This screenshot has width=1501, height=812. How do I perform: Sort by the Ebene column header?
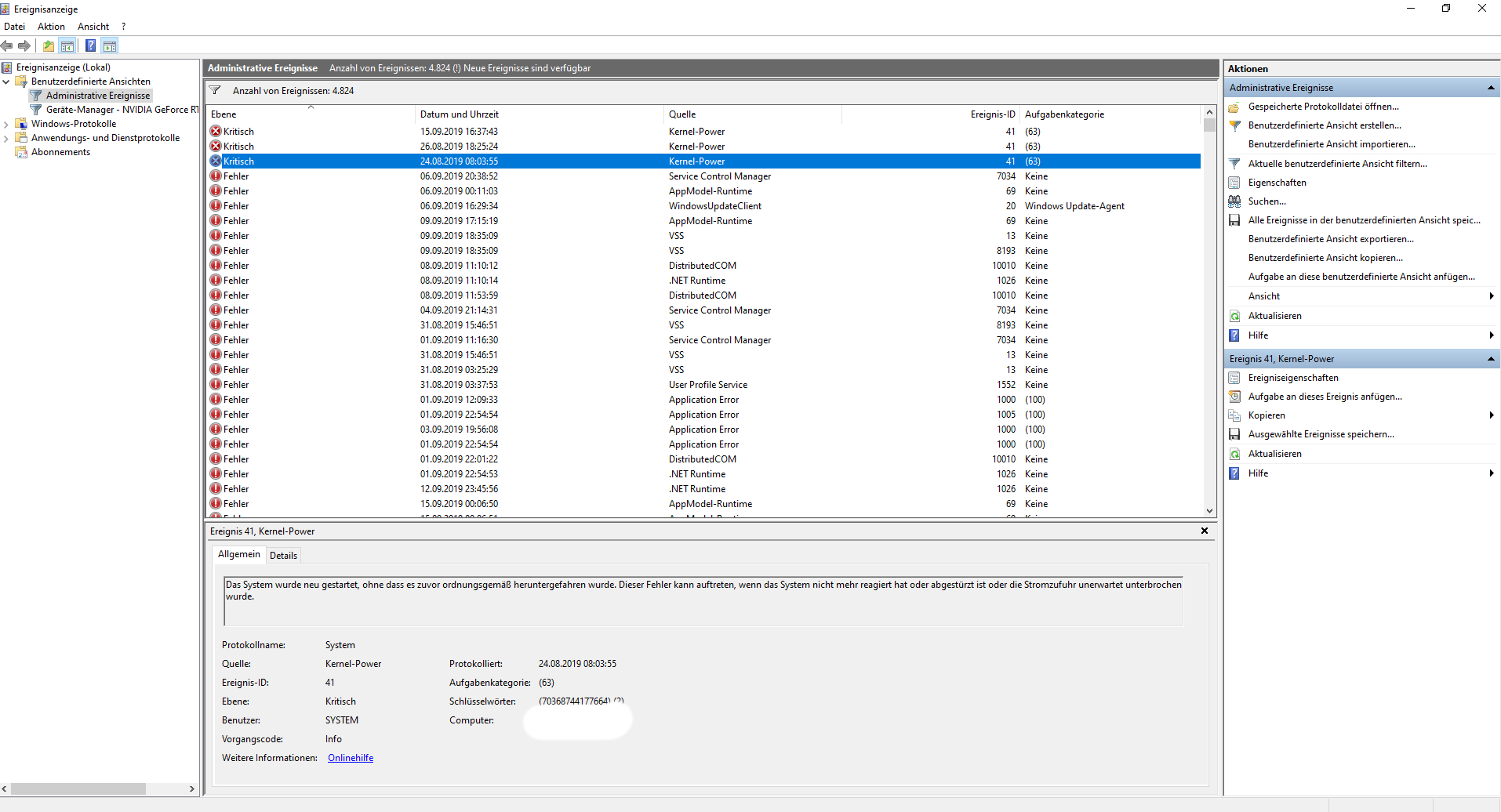coord(310,114)
